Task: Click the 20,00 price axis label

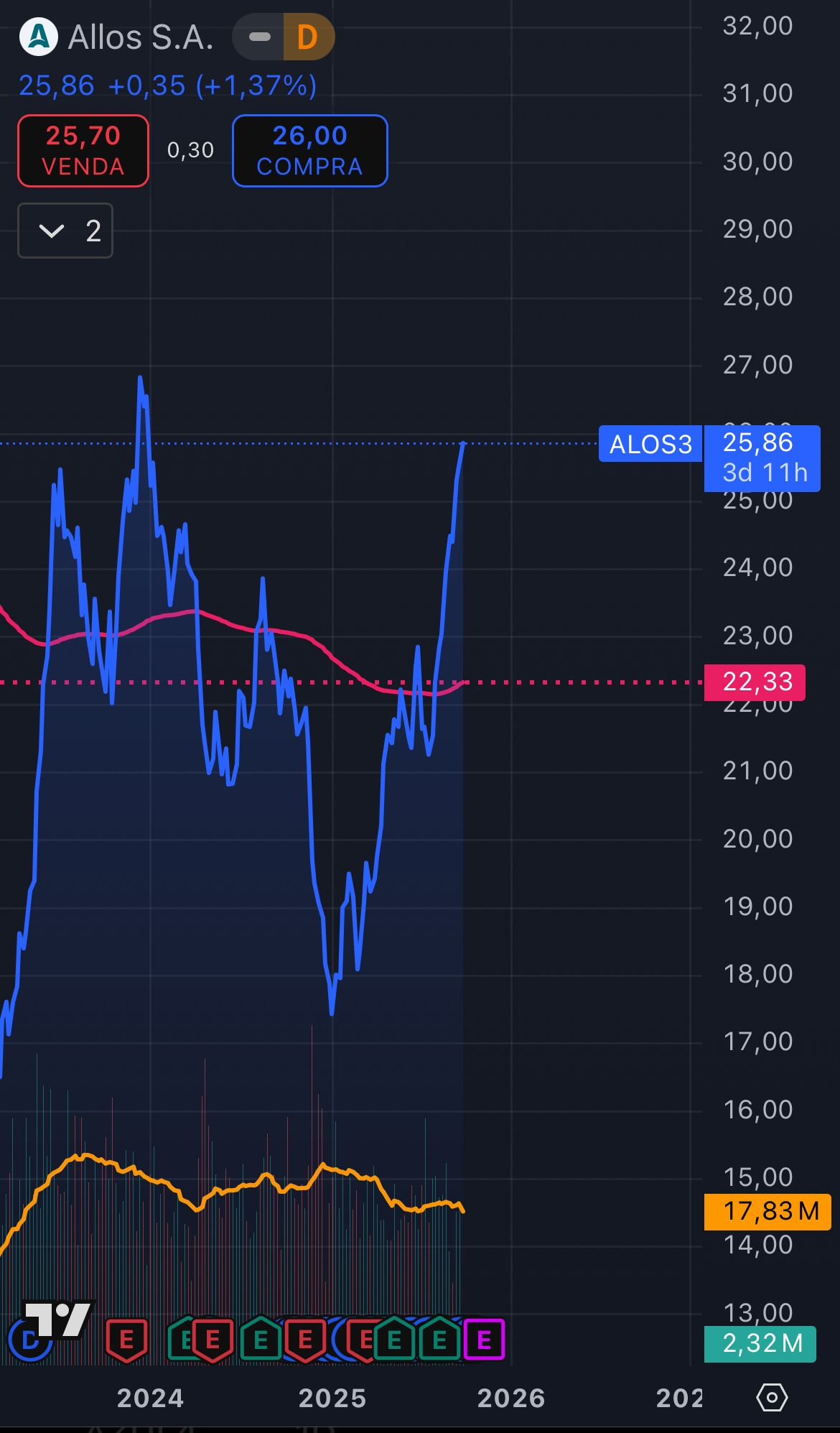Action: [757, 839]
